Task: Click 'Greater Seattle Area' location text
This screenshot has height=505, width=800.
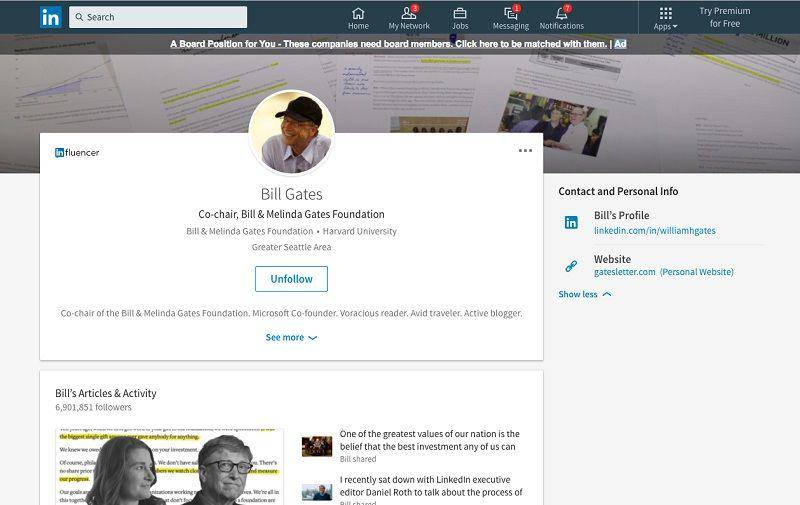Action: tap(291, 247)
